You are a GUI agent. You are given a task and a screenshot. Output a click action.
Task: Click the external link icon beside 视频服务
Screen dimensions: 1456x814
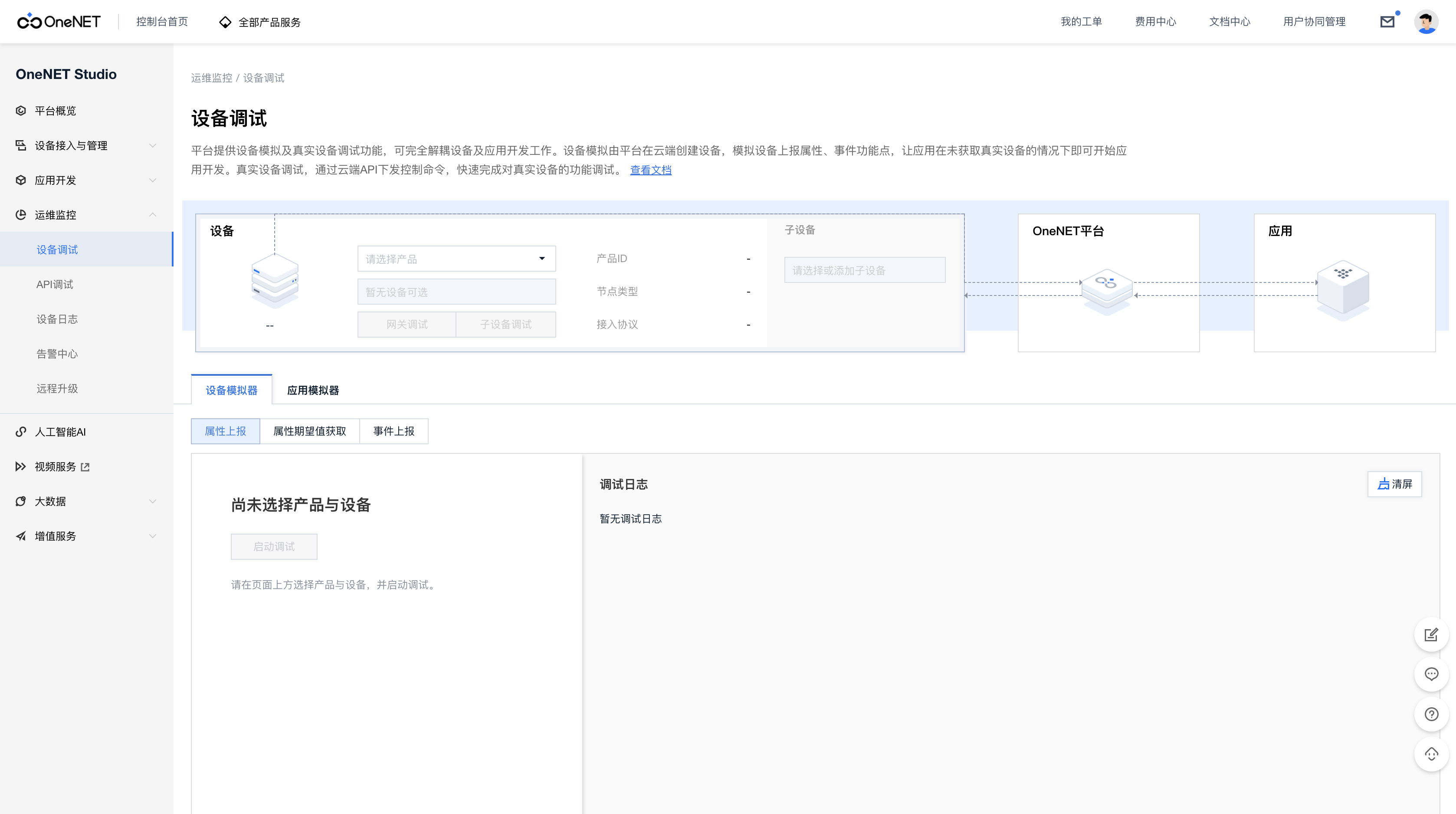[85, 467]
